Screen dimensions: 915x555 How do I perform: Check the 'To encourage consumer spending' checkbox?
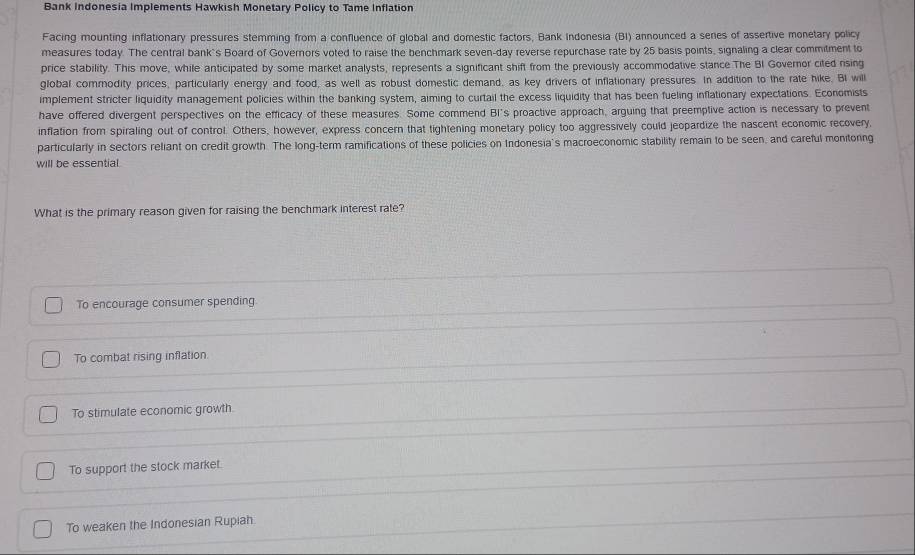pyautogui.click(x=53, y=305)
